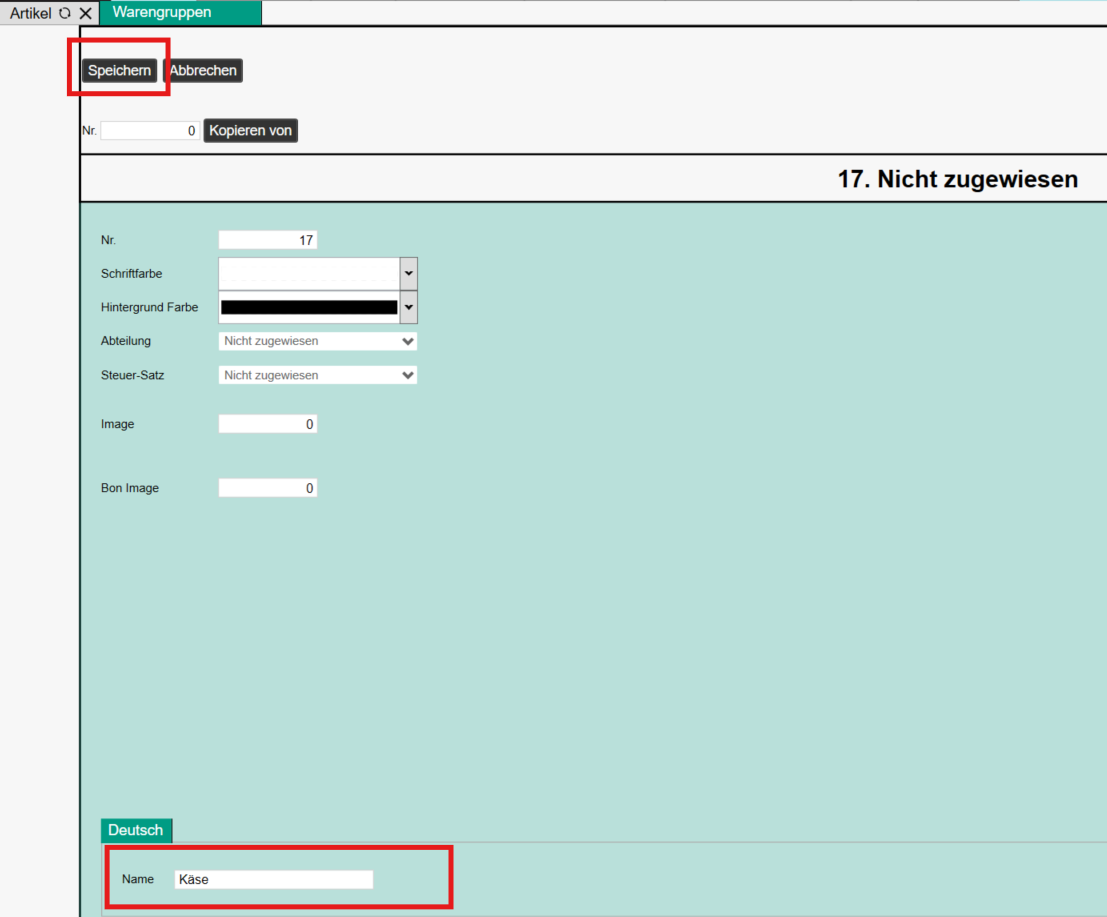Image resolution: width=1107 pixels, height=917 pixels.
Task: Click the Bon Image number field
Action: coord(268,488)
